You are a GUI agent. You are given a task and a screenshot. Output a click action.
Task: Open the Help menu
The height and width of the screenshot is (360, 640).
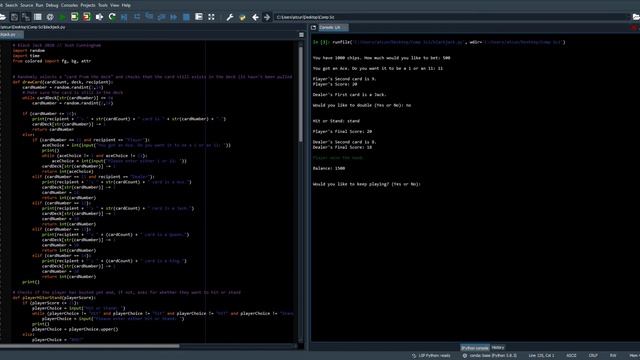coord(126,5)
